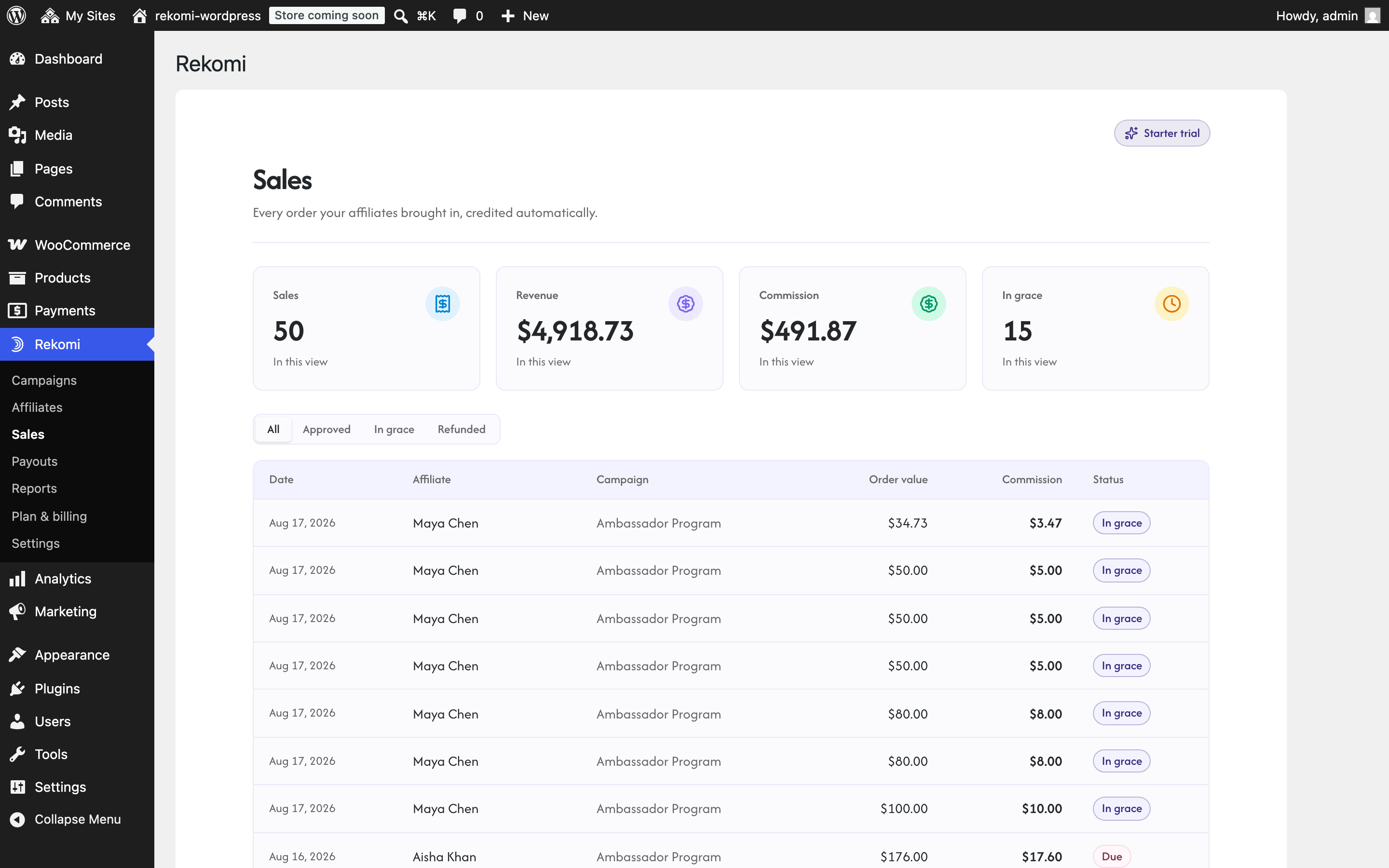
Task: Open the search magnifier icon
Action: point(401,15)
